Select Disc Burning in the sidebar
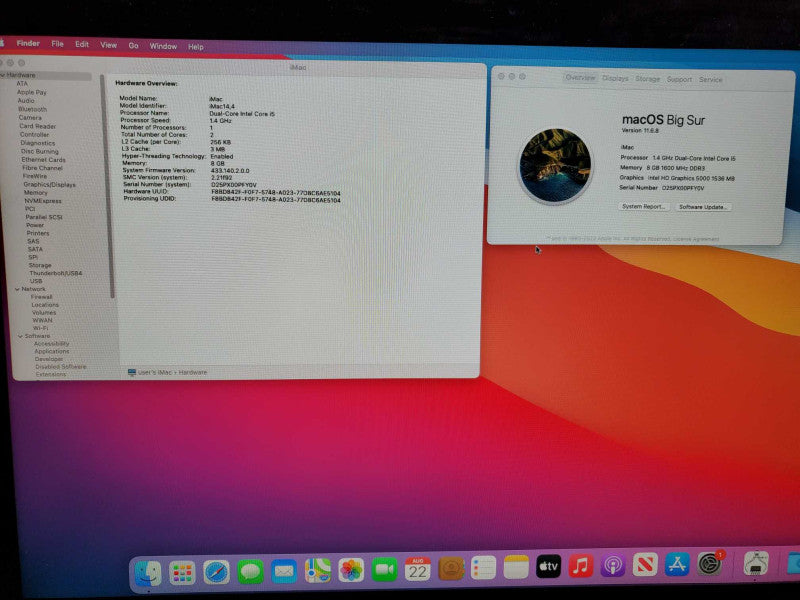Viewport: 800px width, 600px height. (40, 151)
